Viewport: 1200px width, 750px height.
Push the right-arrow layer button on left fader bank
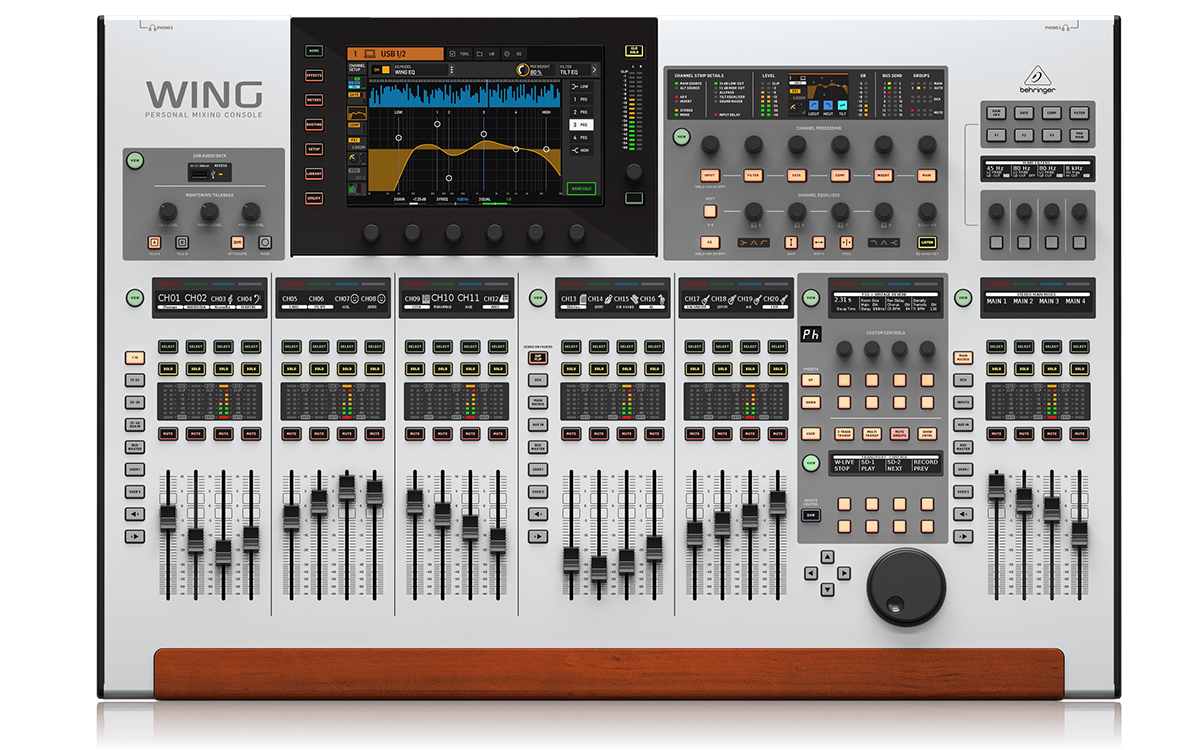coord(135,536)
